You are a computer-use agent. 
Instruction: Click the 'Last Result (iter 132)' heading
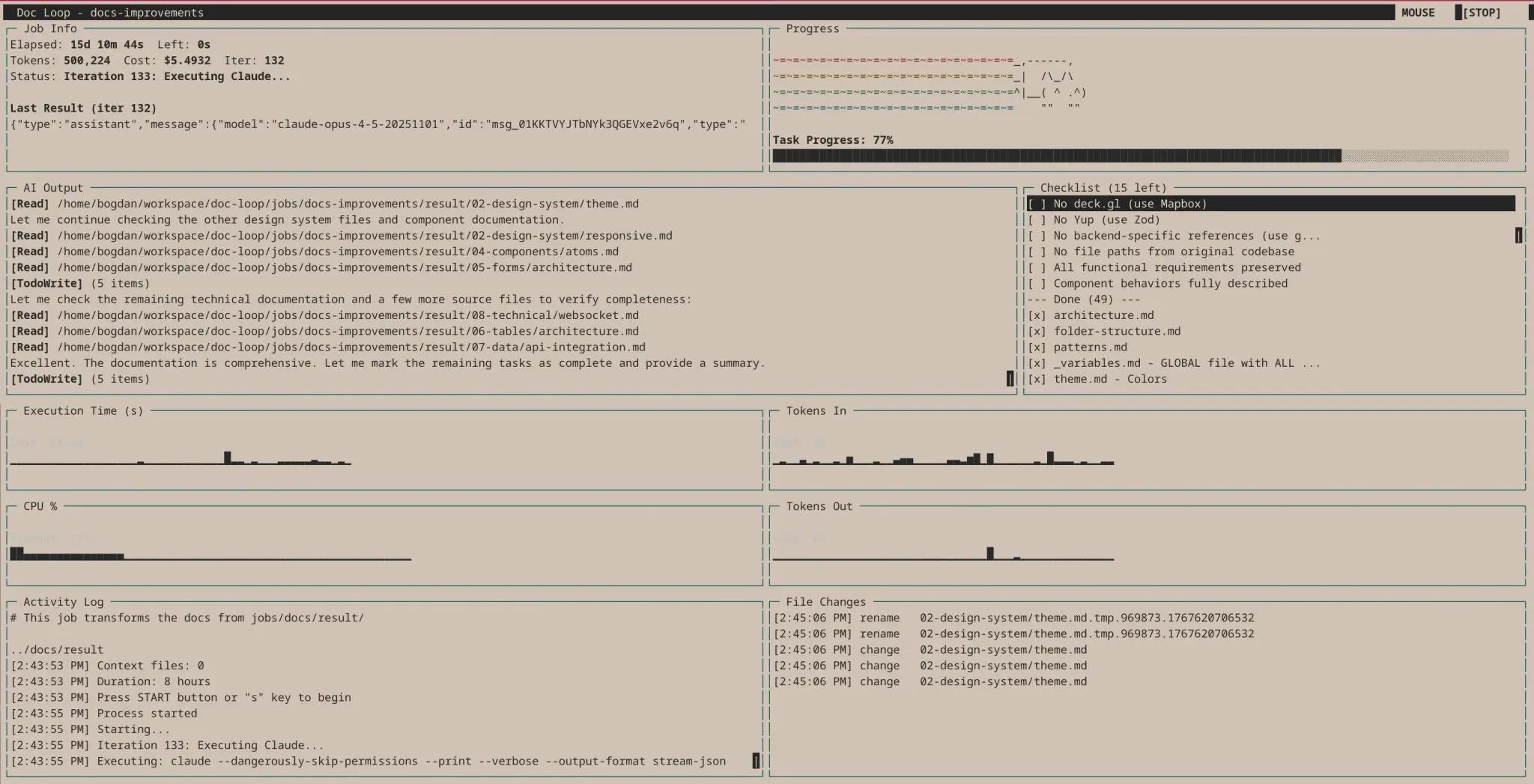coord(83,109)
